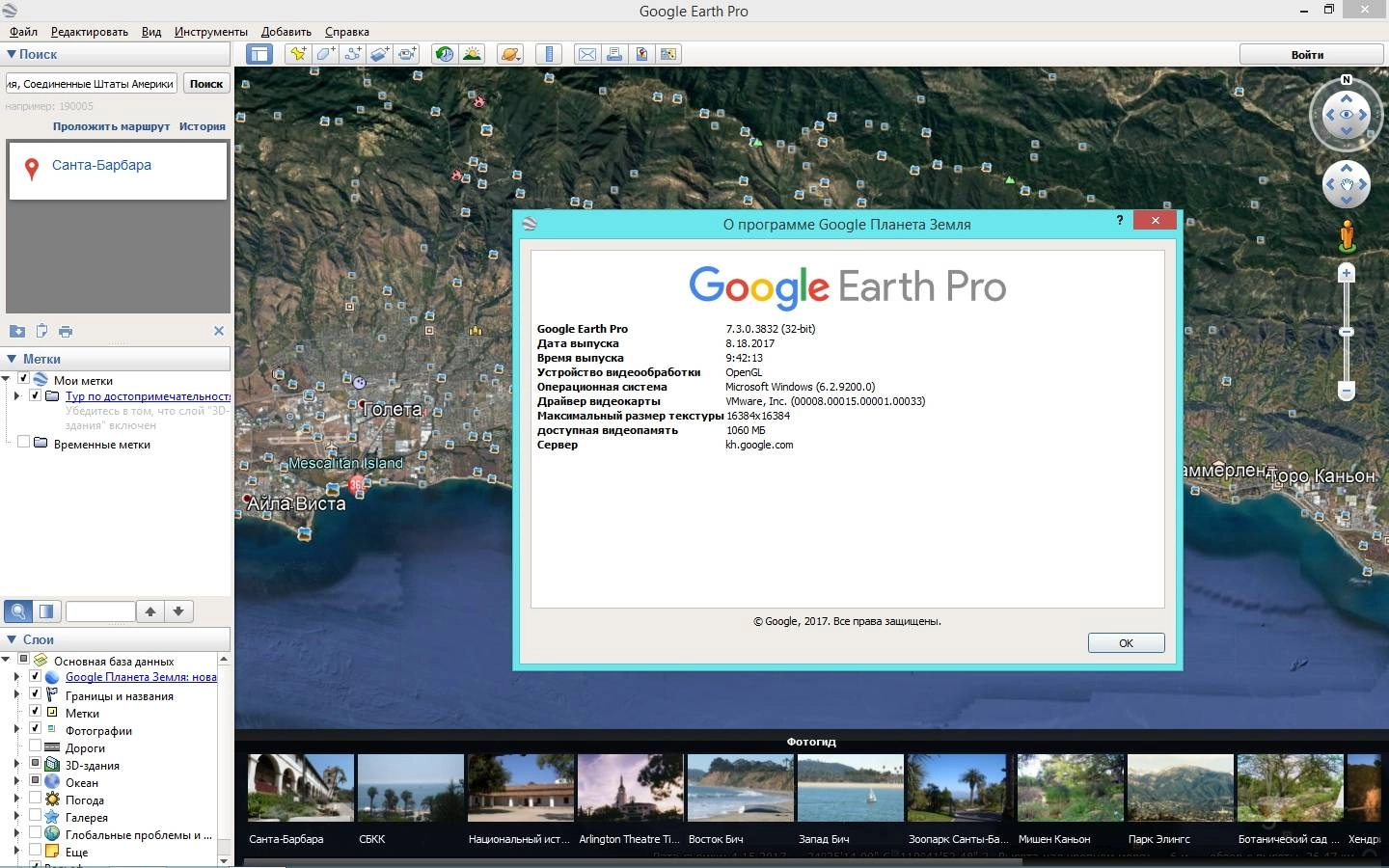Click the Street View pegman icon
Image resolution: width=1389 pixels, height=868 pixels.
click(x=1348, y=235)
